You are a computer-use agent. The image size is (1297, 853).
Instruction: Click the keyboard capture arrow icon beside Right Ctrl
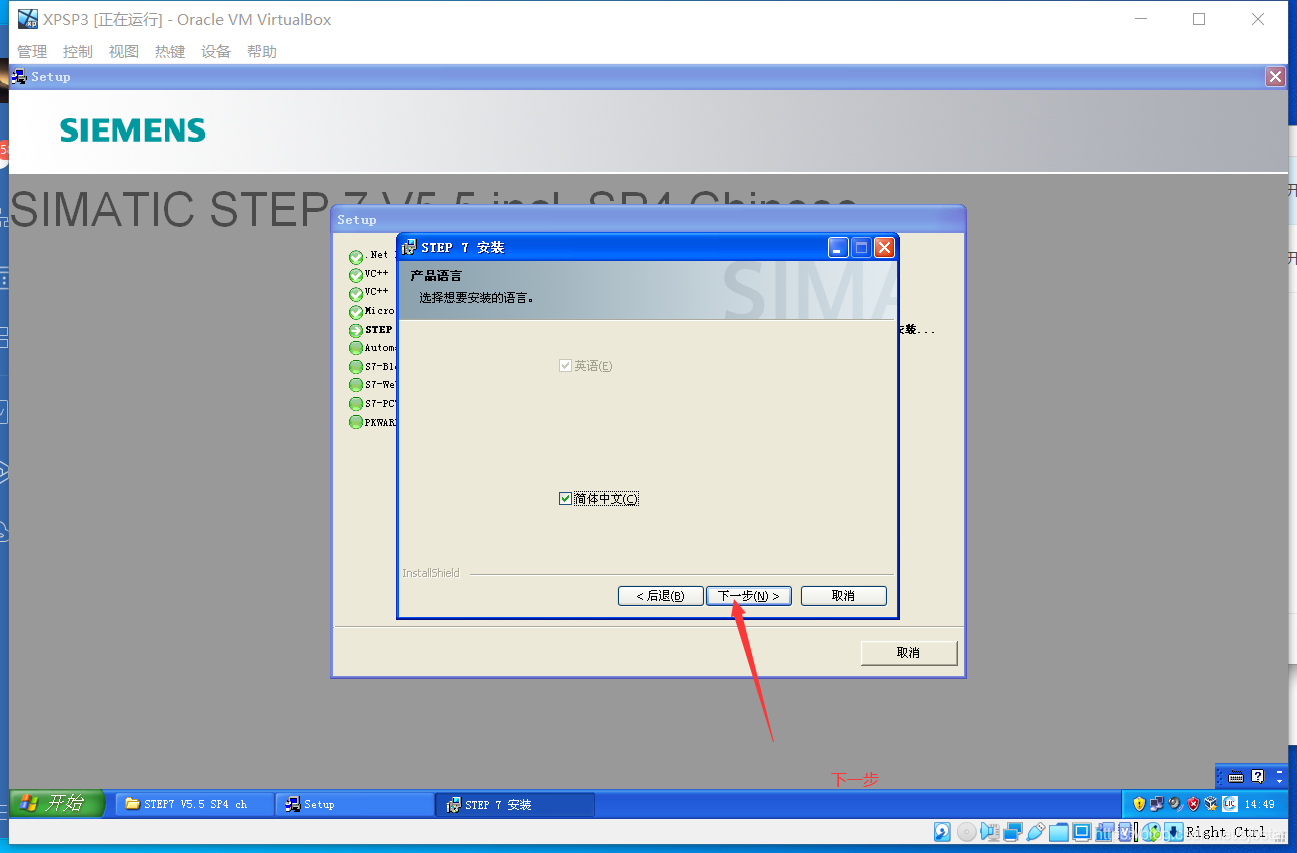tap(1174, 831)
